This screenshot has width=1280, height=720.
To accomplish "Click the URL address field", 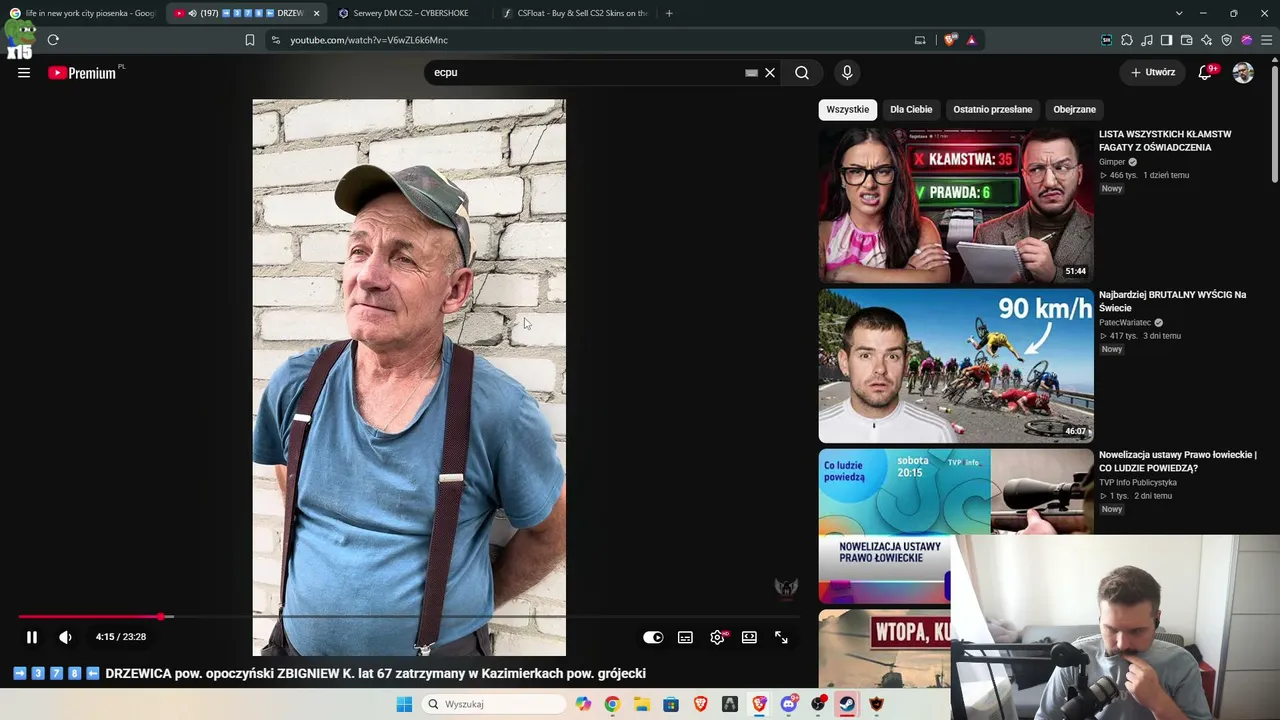I will click(x=590, y=40).
